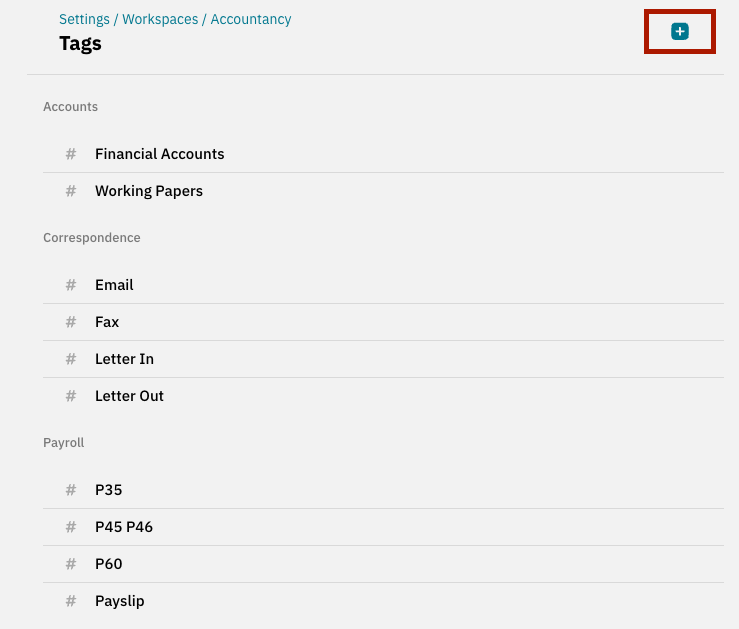Screen dimensions: 739x629
Task: Click hash icon next to Fax
Action: click(71, 322)
